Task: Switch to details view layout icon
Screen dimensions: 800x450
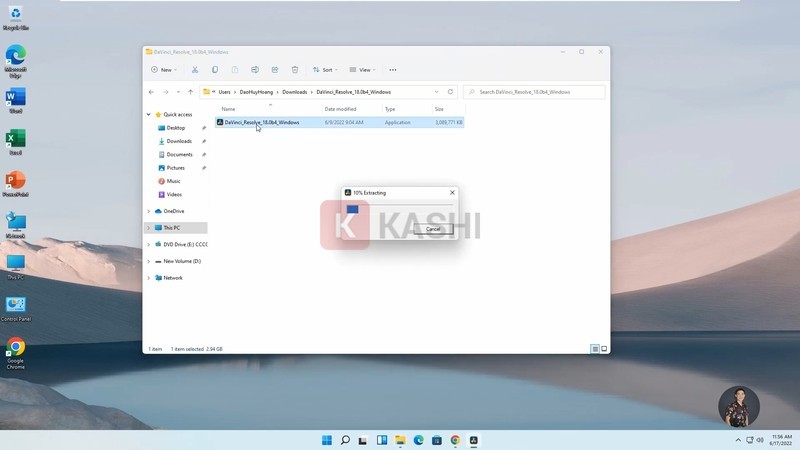Action: coord(595,349)
